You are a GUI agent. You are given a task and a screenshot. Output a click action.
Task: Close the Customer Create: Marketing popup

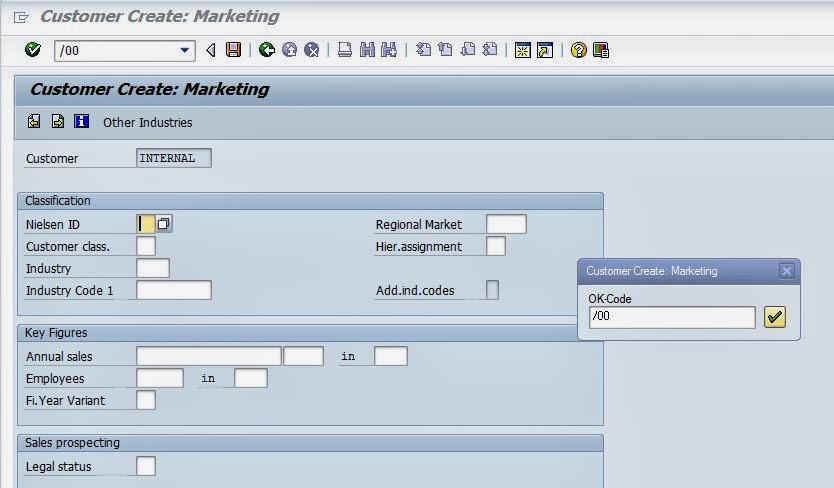786,271
